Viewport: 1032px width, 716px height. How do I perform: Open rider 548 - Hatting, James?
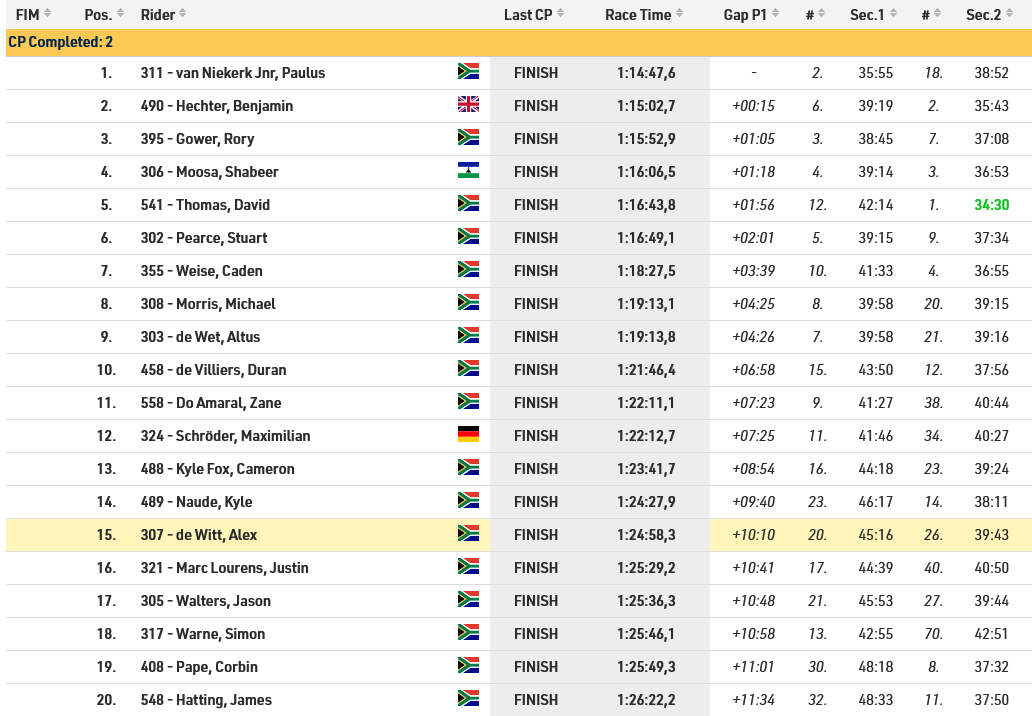pyautogui.click(x=206, y=700)
